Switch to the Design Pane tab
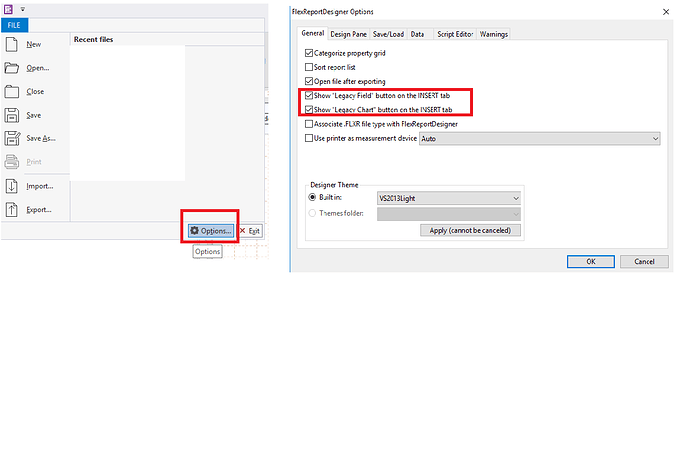Screen dimensions: 690x449 coord(349,34)
